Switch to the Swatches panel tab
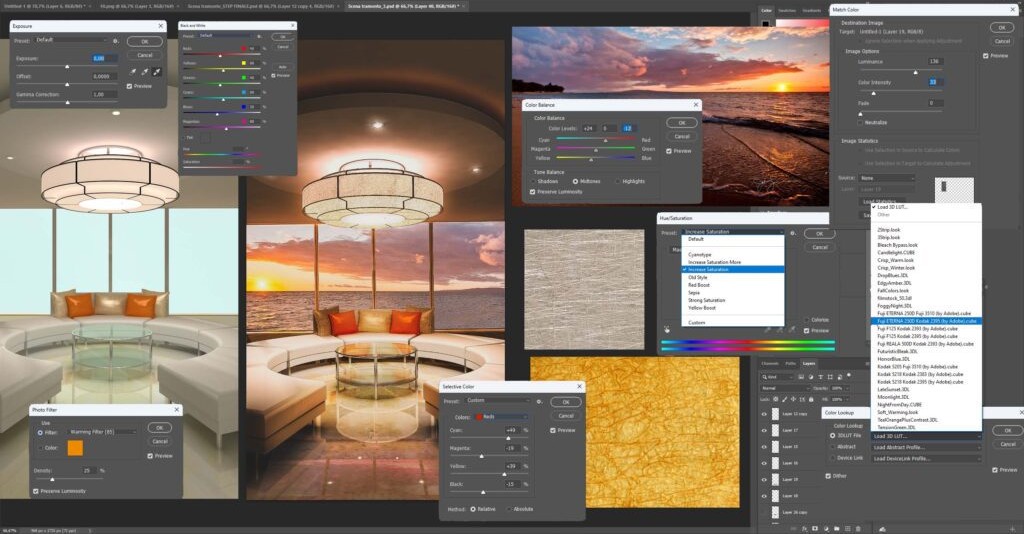 787,10
